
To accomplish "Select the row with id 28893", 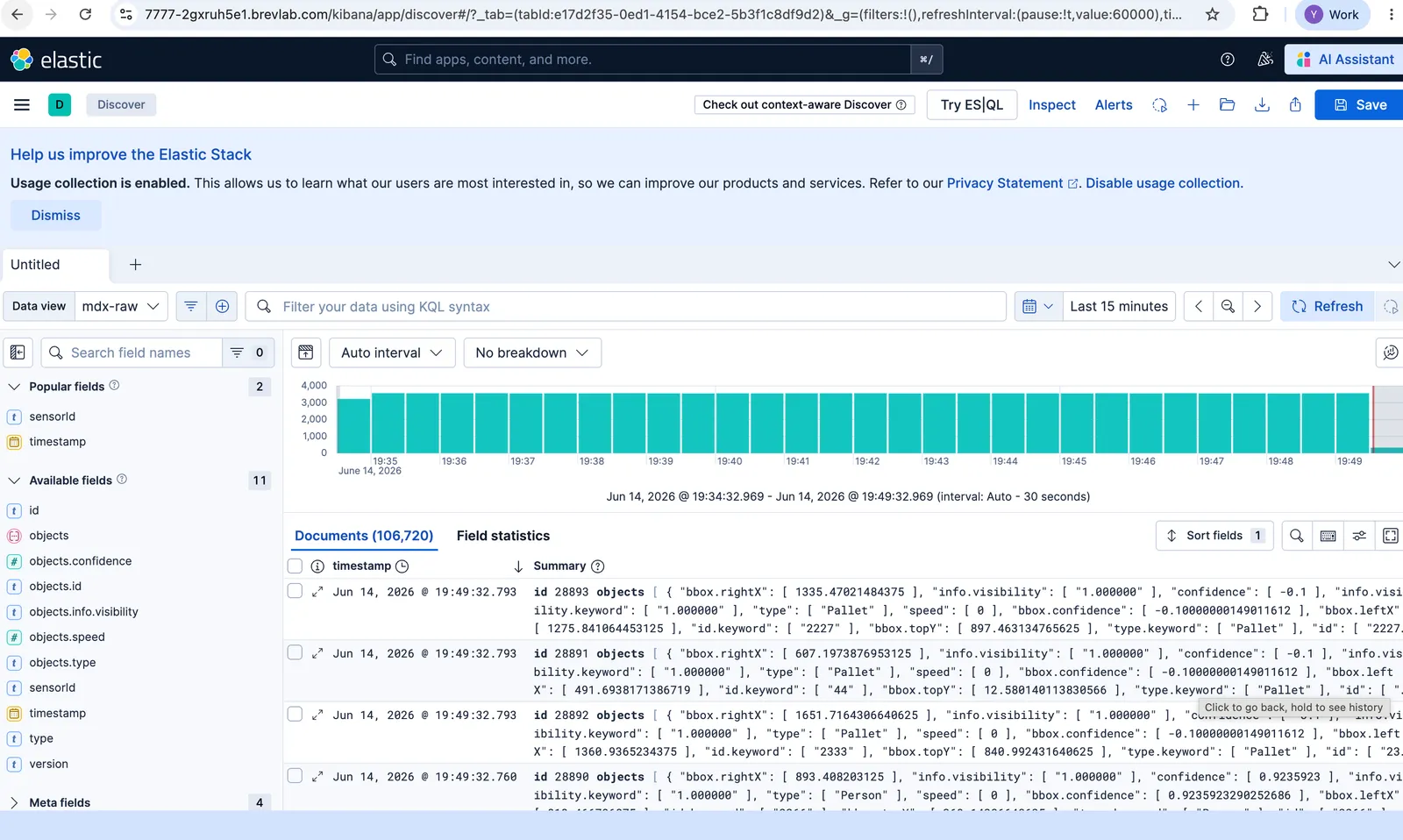I will coord(295,591).
